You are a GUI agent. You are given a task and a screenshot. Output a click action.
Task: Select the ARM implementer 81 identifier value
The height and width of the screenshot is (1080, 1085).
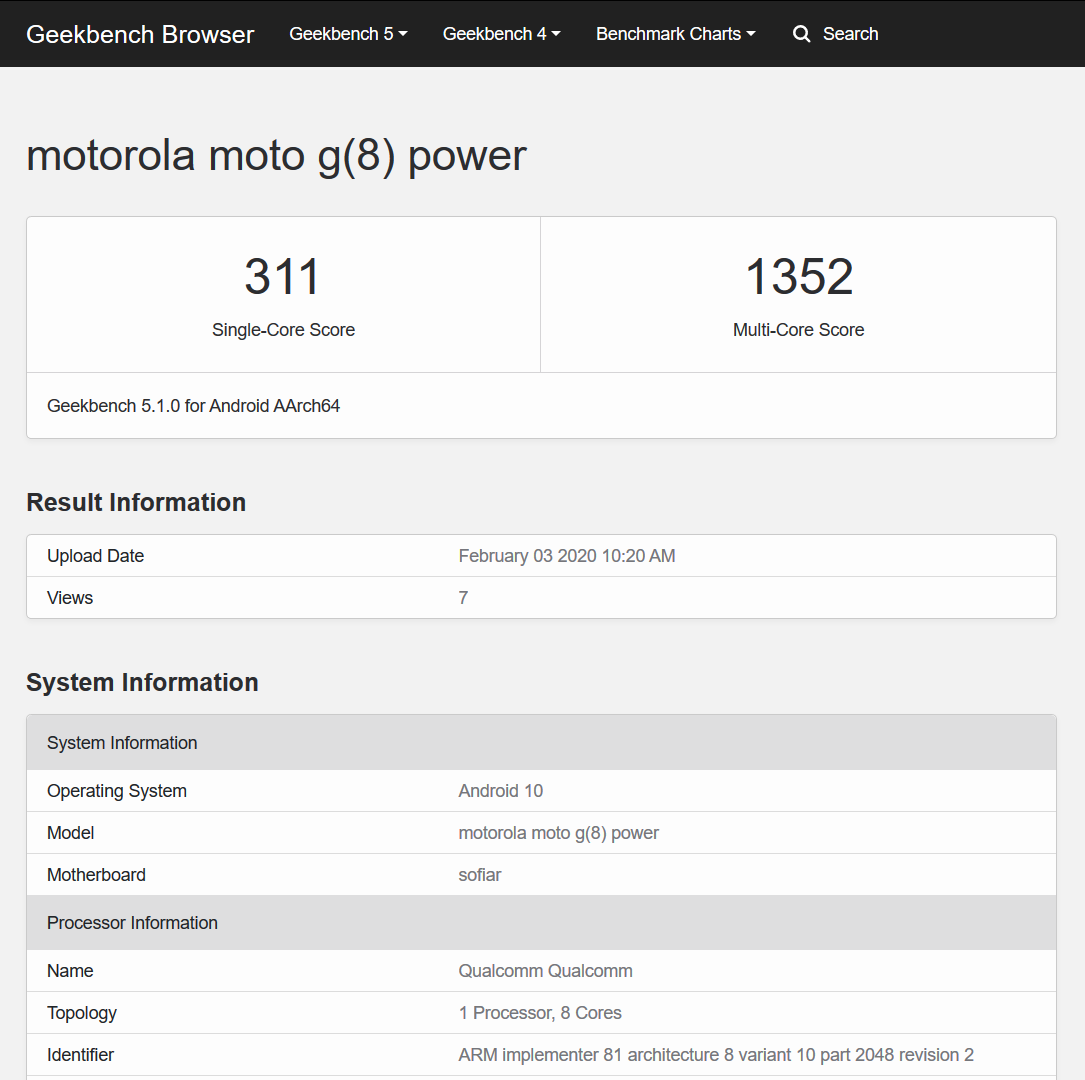716,1055
